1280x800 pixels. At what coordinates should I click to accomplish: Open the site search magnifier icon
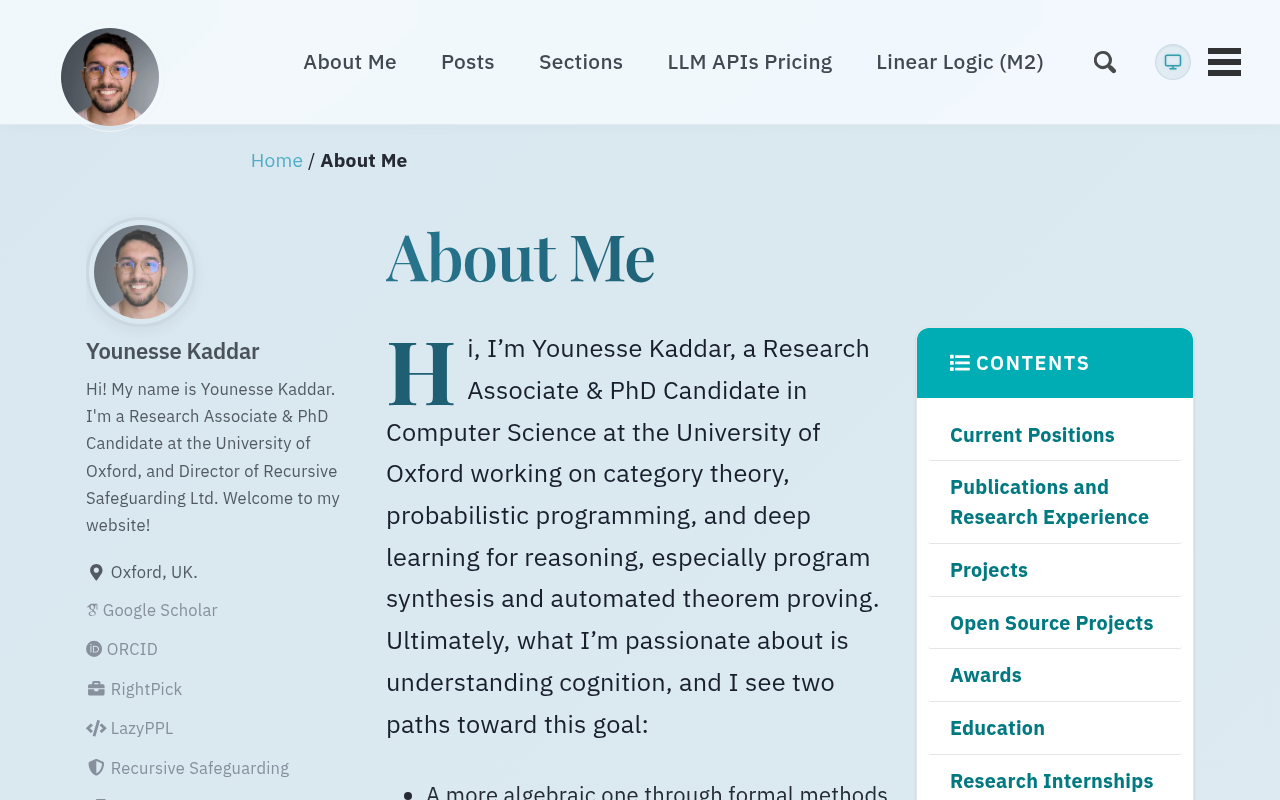pyautogui.click(x=1105, y=62)
